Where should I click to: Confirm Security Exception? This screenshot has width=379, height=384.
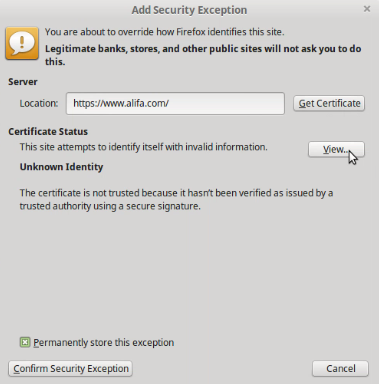pos(70,369)
